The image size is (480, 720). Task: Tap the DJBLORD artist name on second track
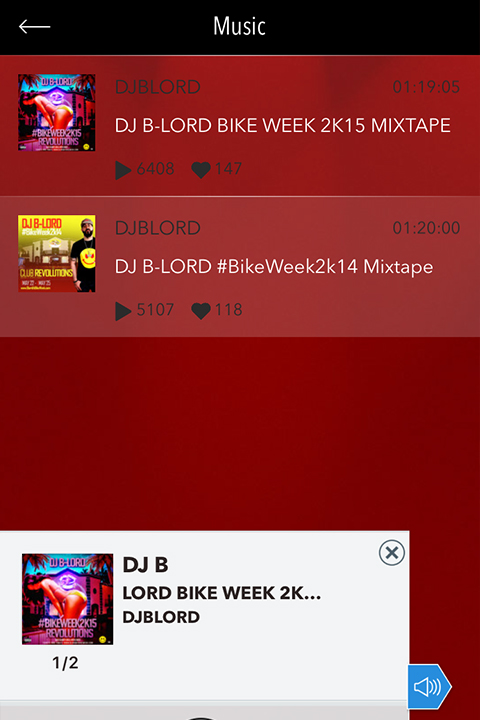click(x=158, y=228)
